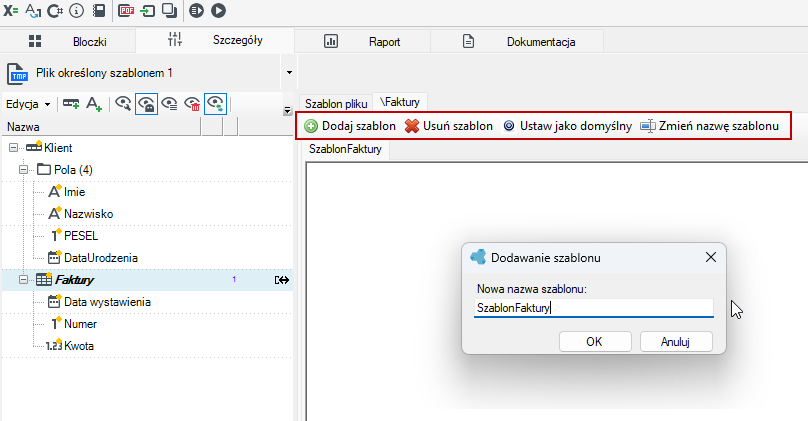The height and width of the screenshot is (421, 808).
Task: Click the add field icon with green plus
Action: coord(71,104)
